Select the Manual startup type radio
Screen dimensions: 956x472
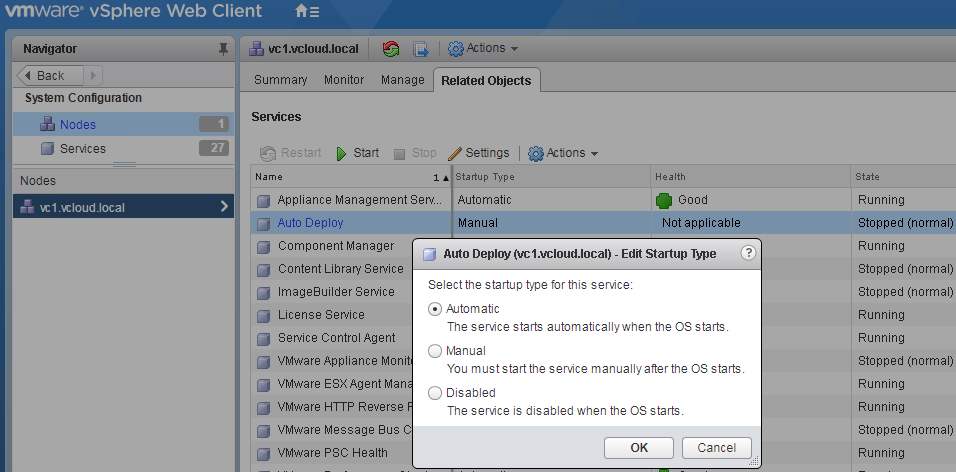[x=435, y=351]
